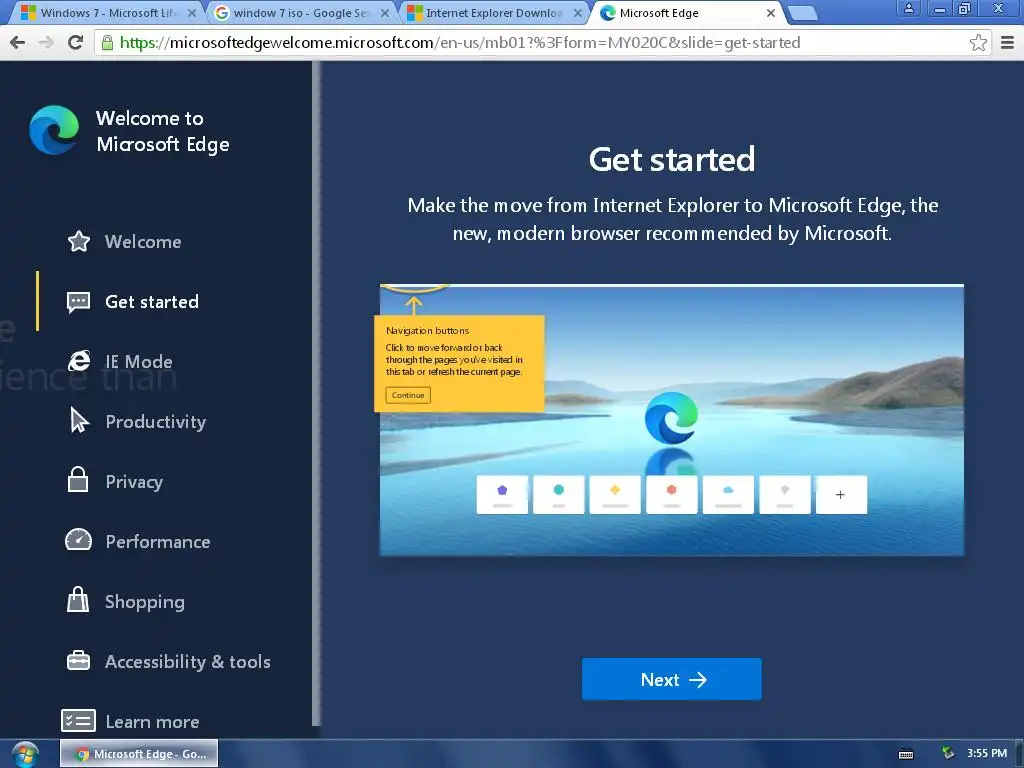1024x768 pixels.
Task: Select the Microsoft Edge browser tab
Action: 686,13
